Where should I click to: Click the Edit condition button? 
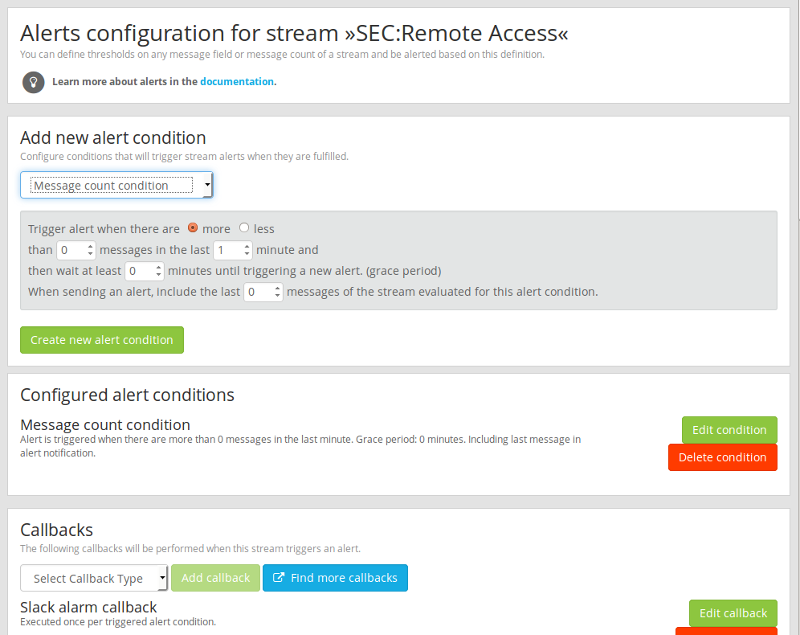tap(729, 430)
